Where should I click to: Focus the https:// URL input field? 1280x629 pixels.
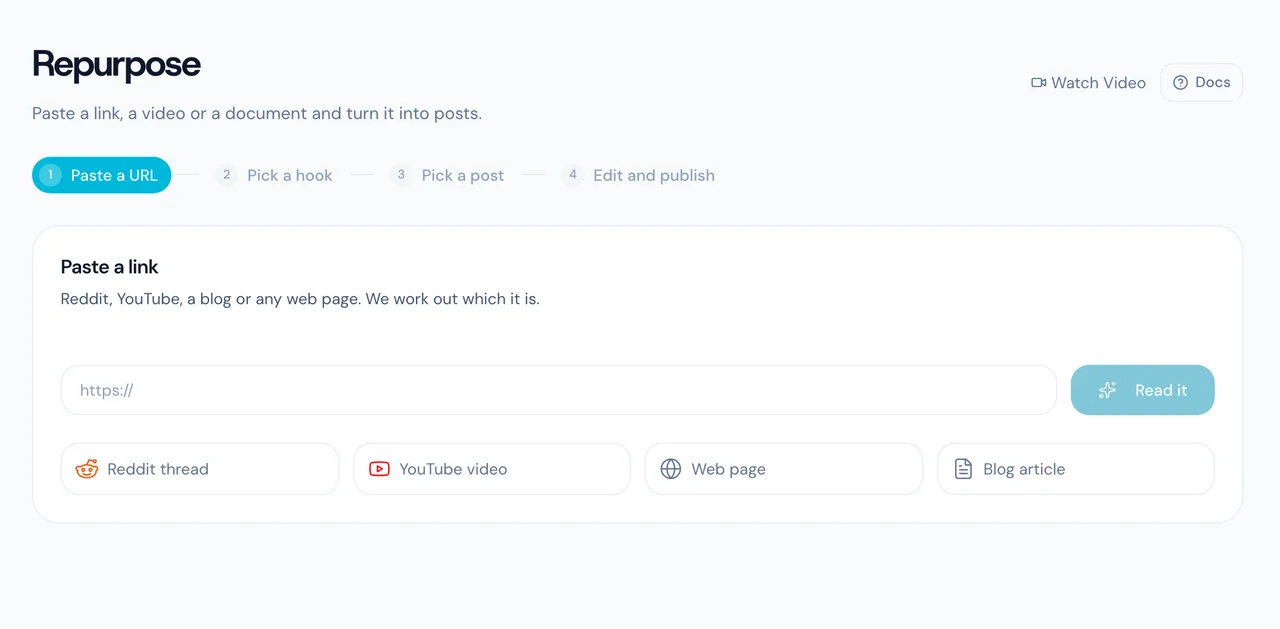(559, 390)
